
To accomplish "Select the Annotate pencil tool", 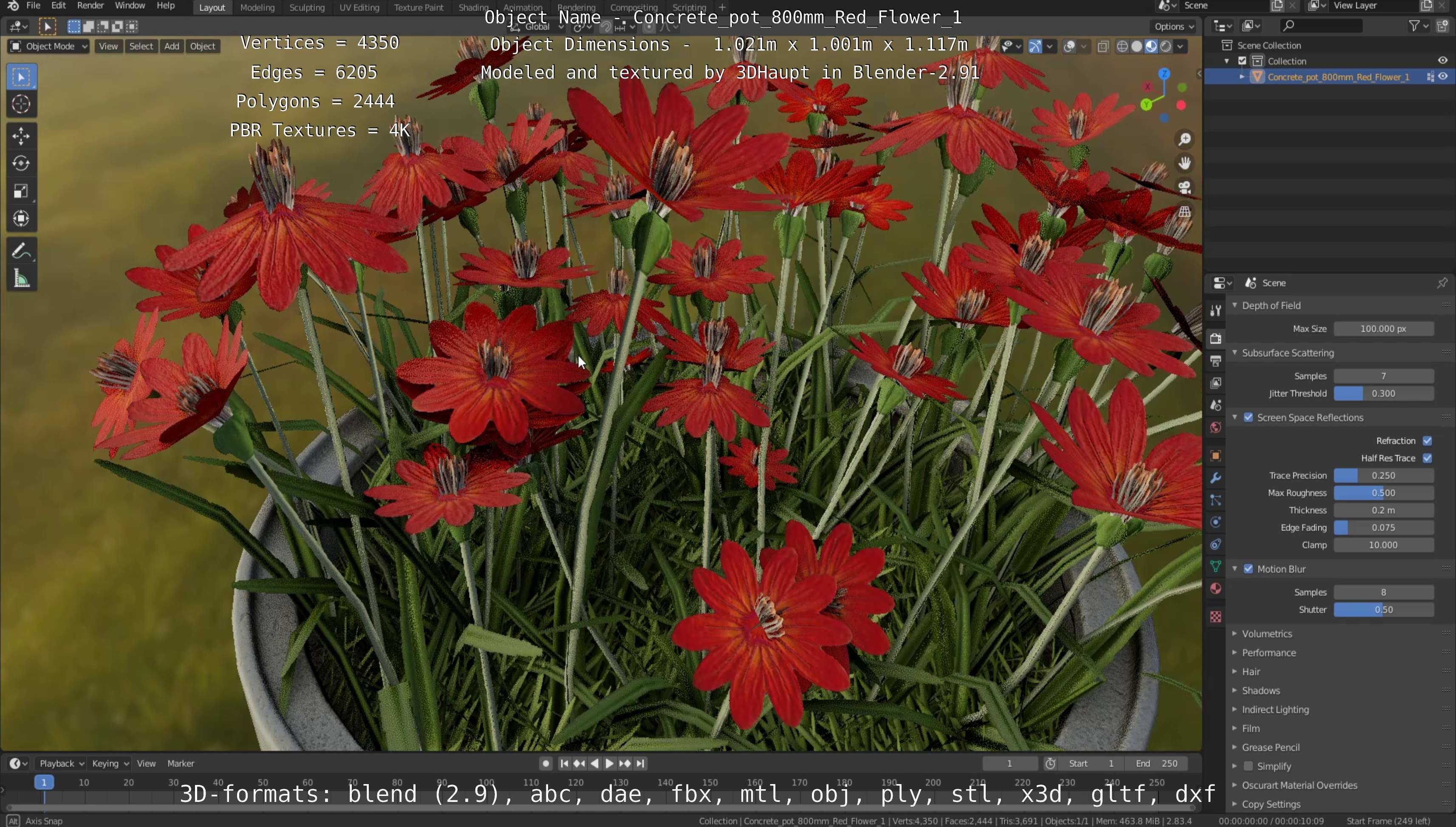I will click(x=21, y=250).
